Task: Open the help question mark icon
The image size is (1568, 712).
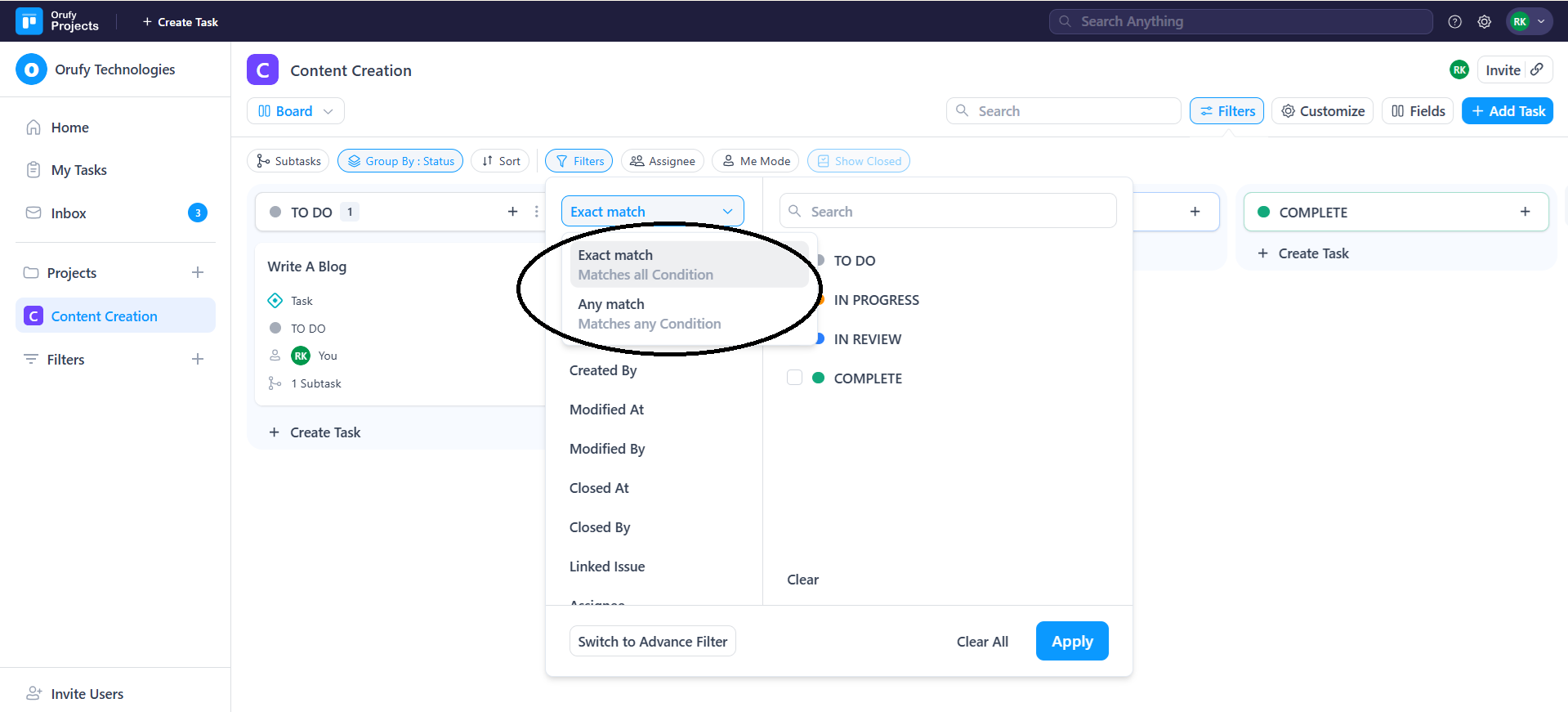Action: (1454, 22)
